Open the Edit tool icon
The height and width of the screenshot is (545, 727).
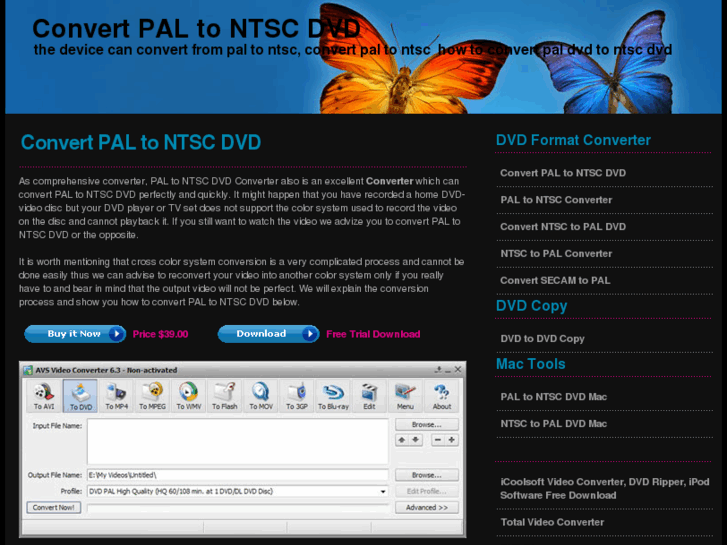coord(370,396)
